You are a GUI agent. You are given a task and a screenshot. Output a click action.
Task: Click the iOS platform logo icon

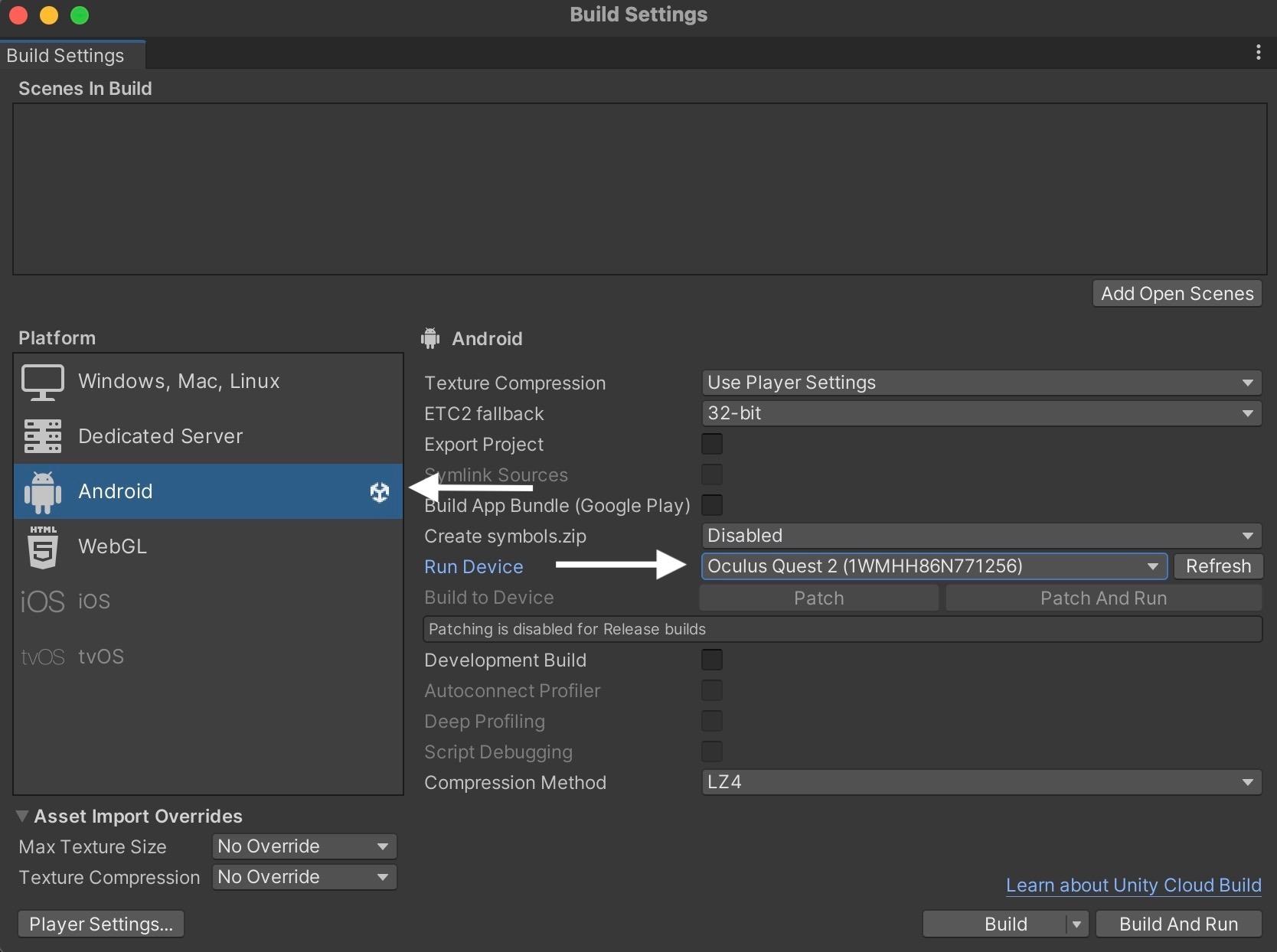tap(43, 602)
